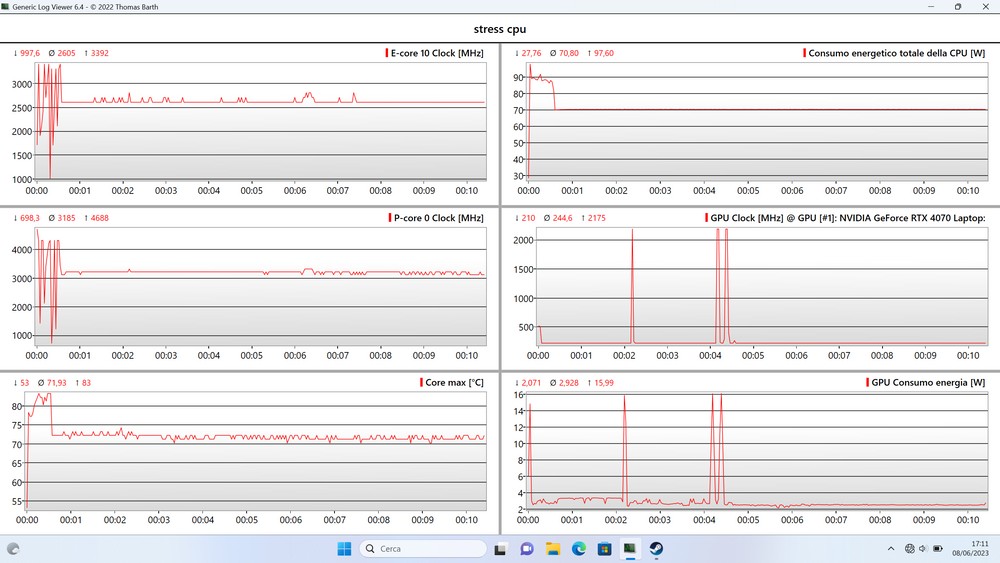Screen dimensions: 1000x563
Task: Open the Teams Chat taskbar icon
Action: (x=526, y=548)
